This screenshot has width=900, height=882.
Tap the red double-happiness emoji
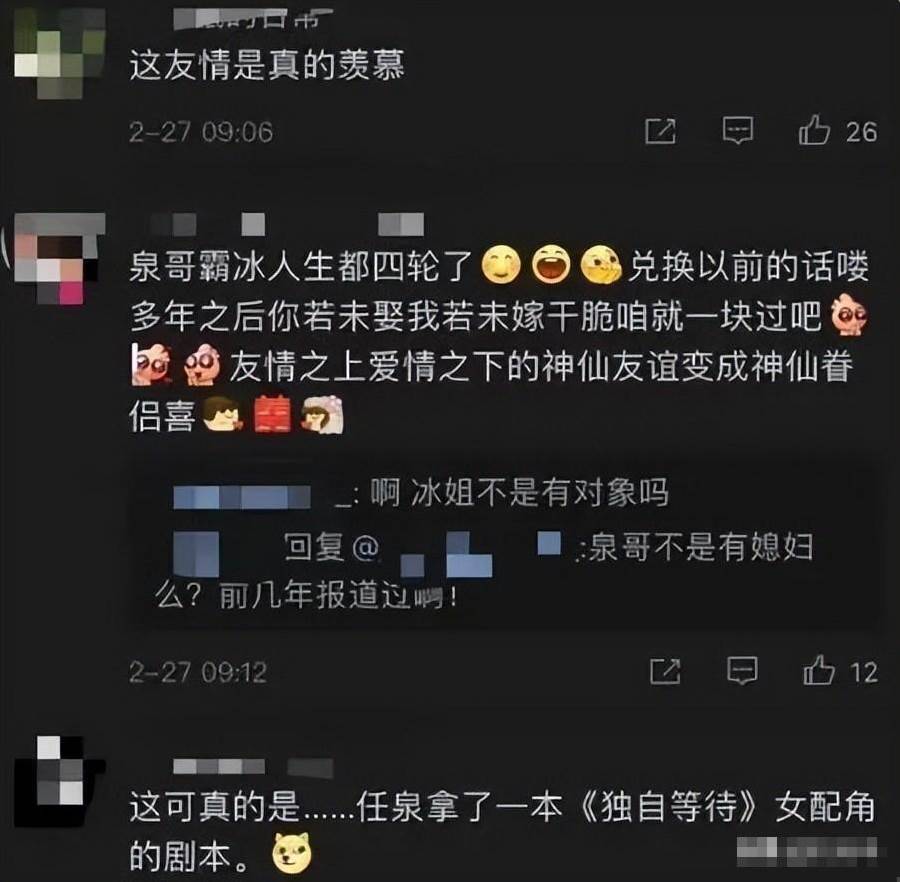pyautogui.click(x=272, y=413)
